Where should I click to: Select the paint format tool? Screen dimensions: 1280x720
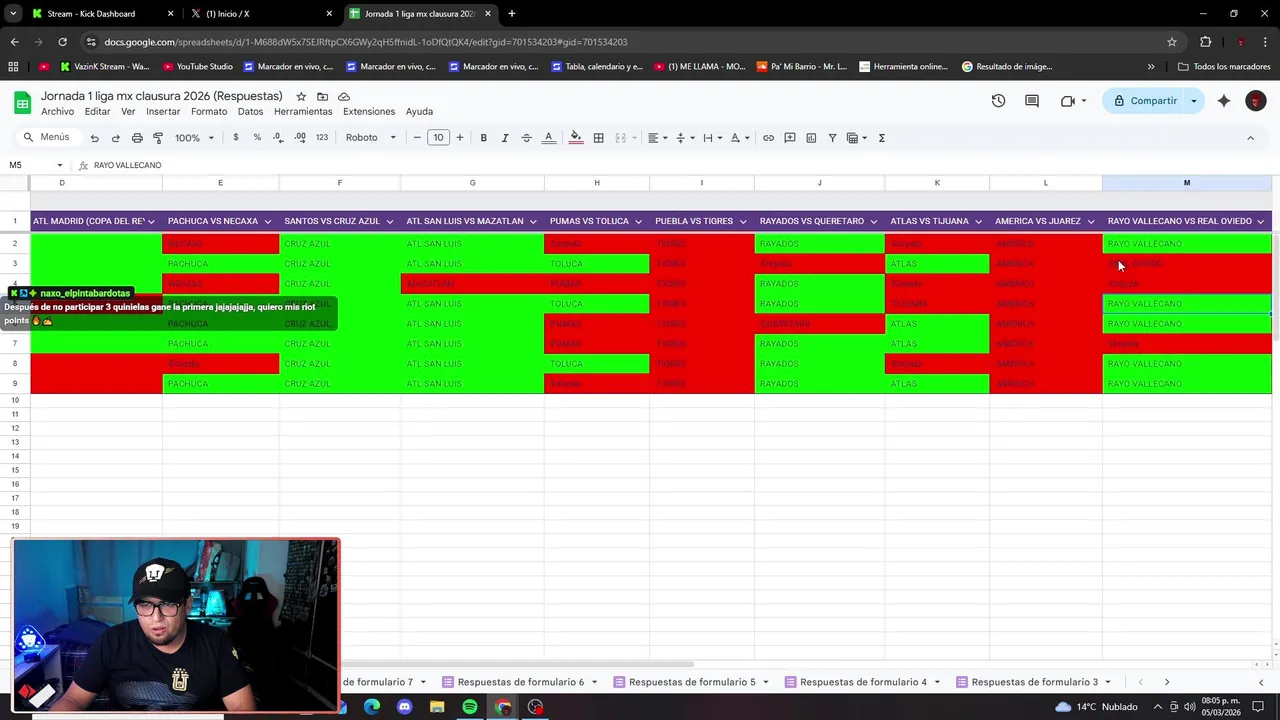(158, 138)
